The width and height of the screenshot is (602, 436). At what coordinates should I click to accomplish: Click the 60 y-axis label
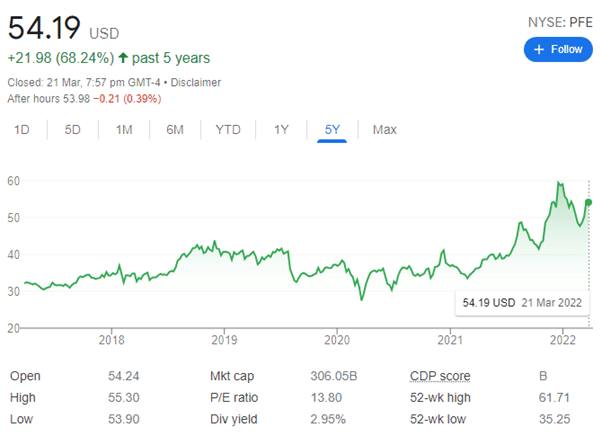13,181
